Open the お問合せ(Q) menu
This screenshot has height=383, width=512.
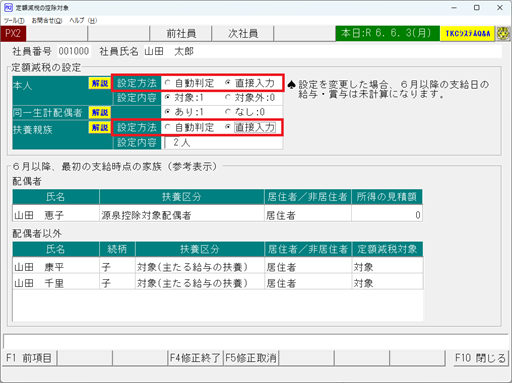(x=47, y=21)
